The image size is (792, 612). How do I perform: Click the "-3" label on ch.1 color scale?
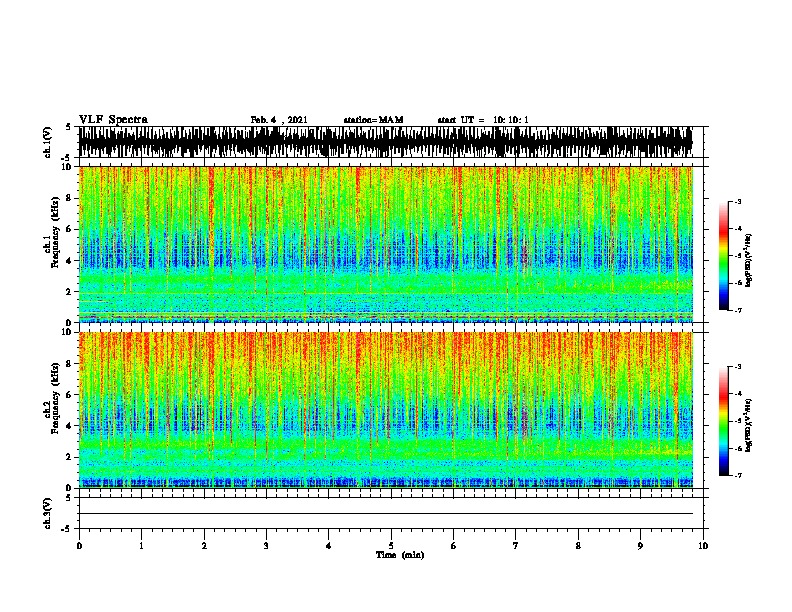tap(737, 202)
